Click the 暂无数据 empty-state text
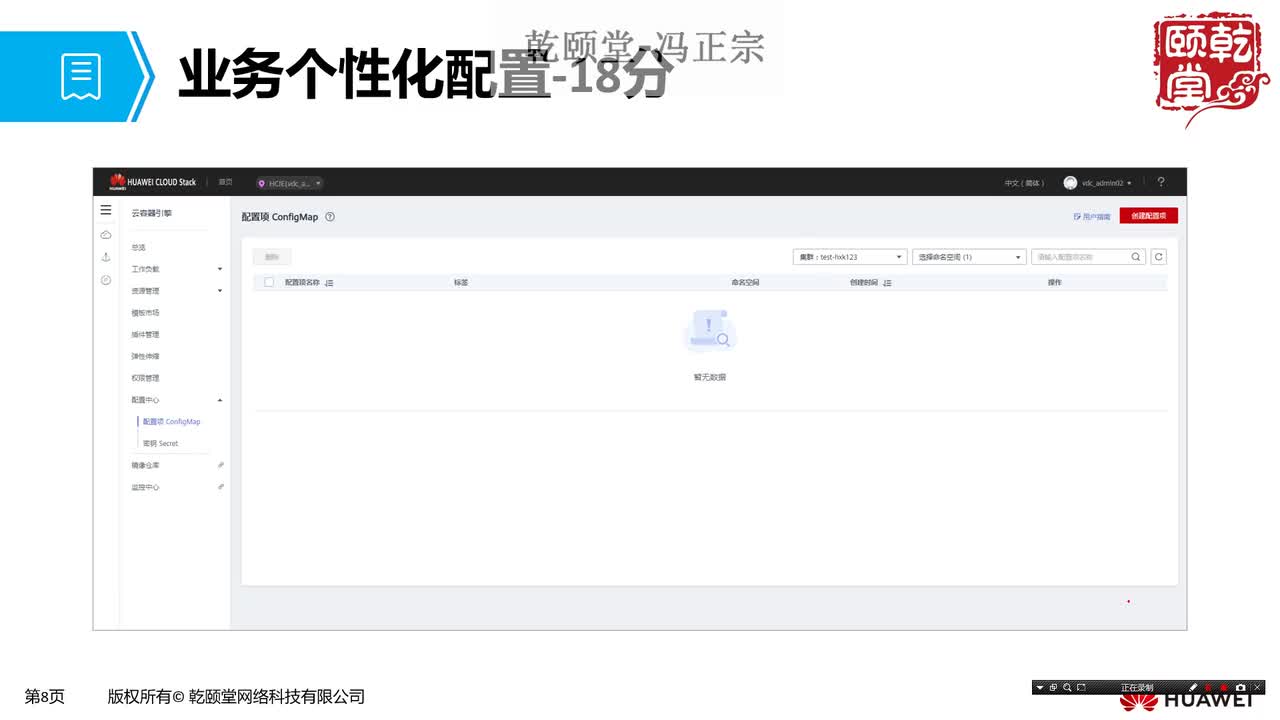 710,377
